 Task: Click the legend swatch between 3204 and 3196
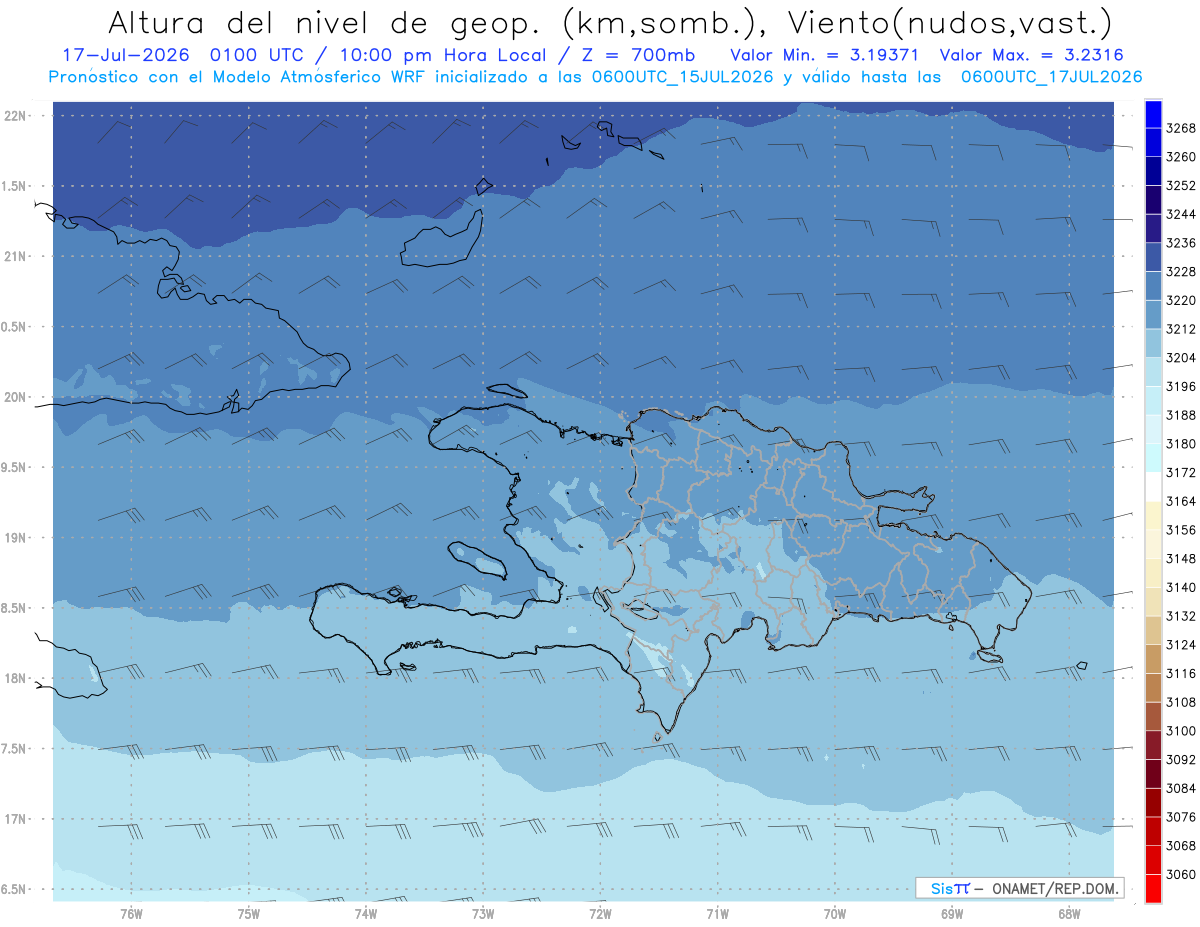click(1153, 373)
